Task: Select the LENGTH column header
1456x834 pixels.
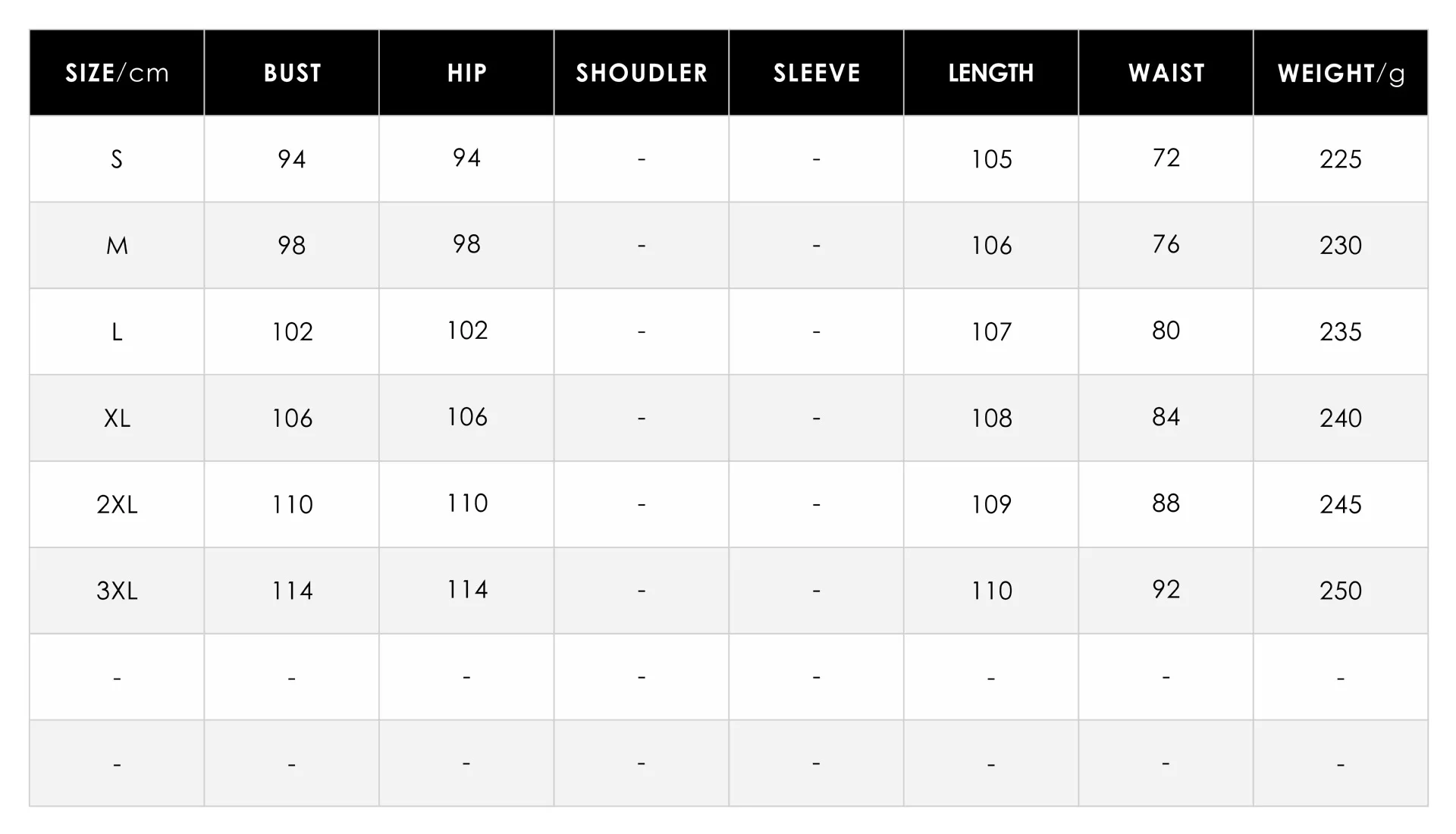Action: click(991, 74)
